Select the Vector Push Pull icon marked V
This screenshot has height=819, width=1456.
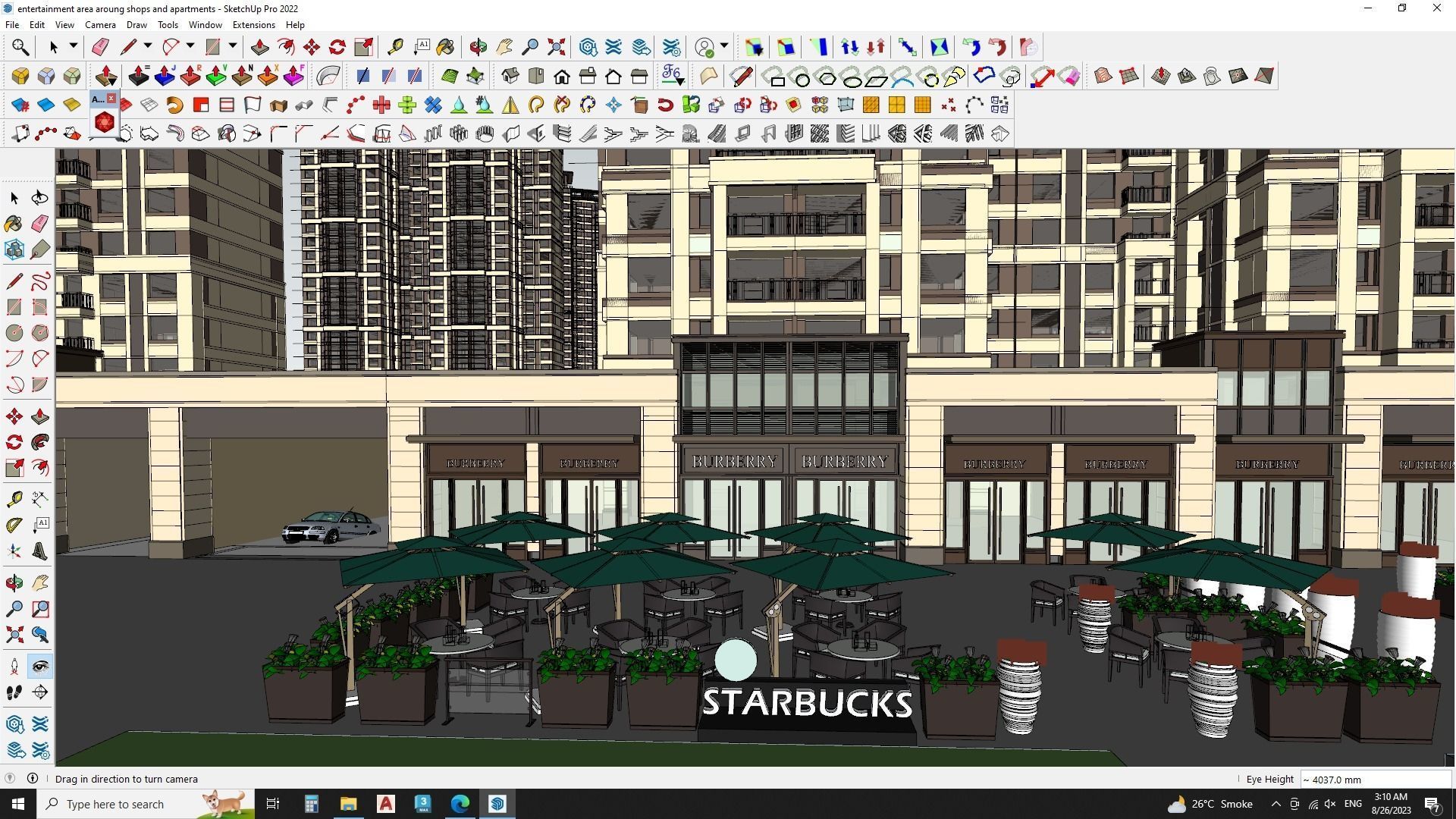(x=216, y=76)
